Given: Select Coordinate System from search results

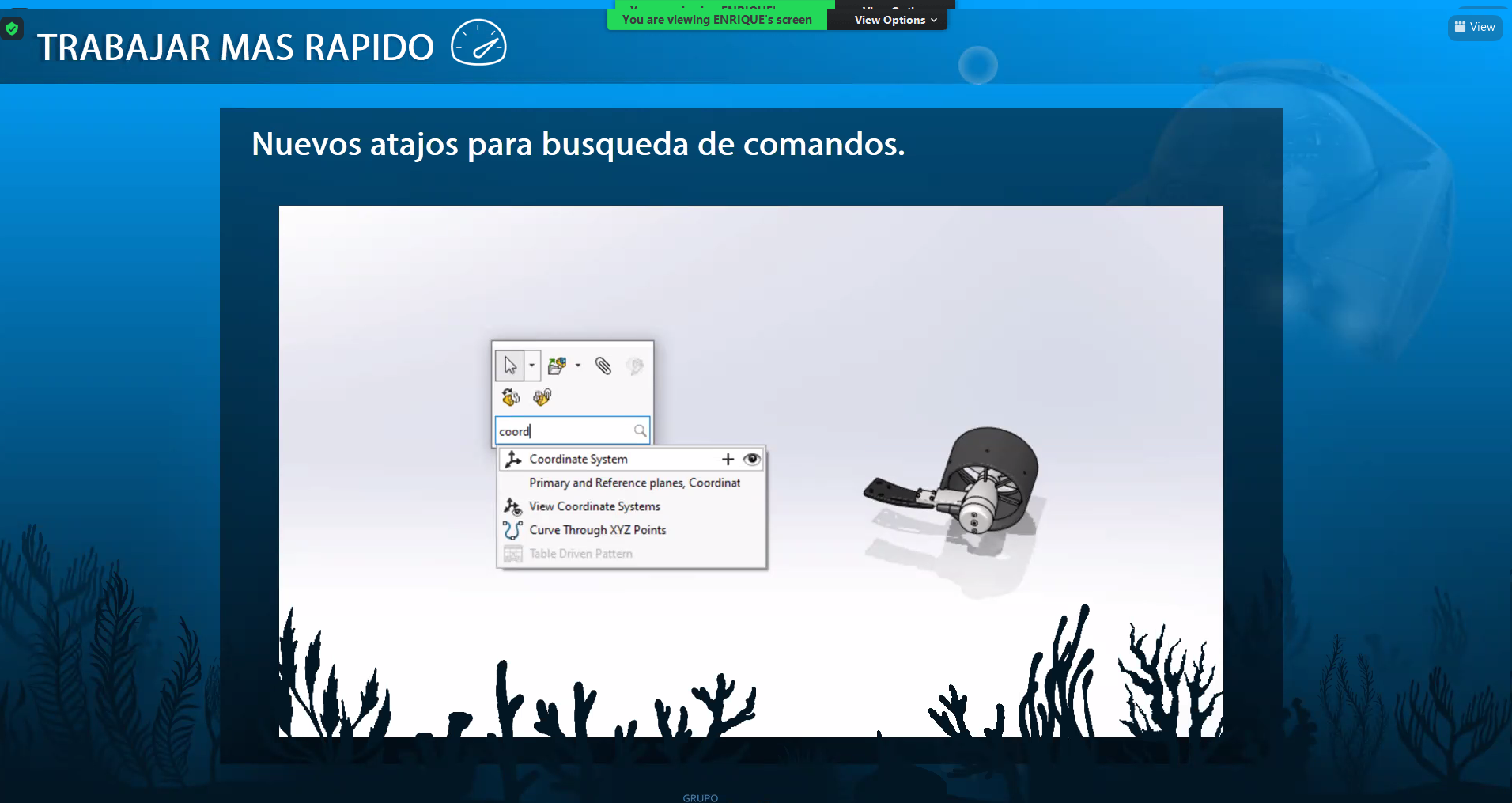Looking at the screenshot, I should [x=578, y=459].
